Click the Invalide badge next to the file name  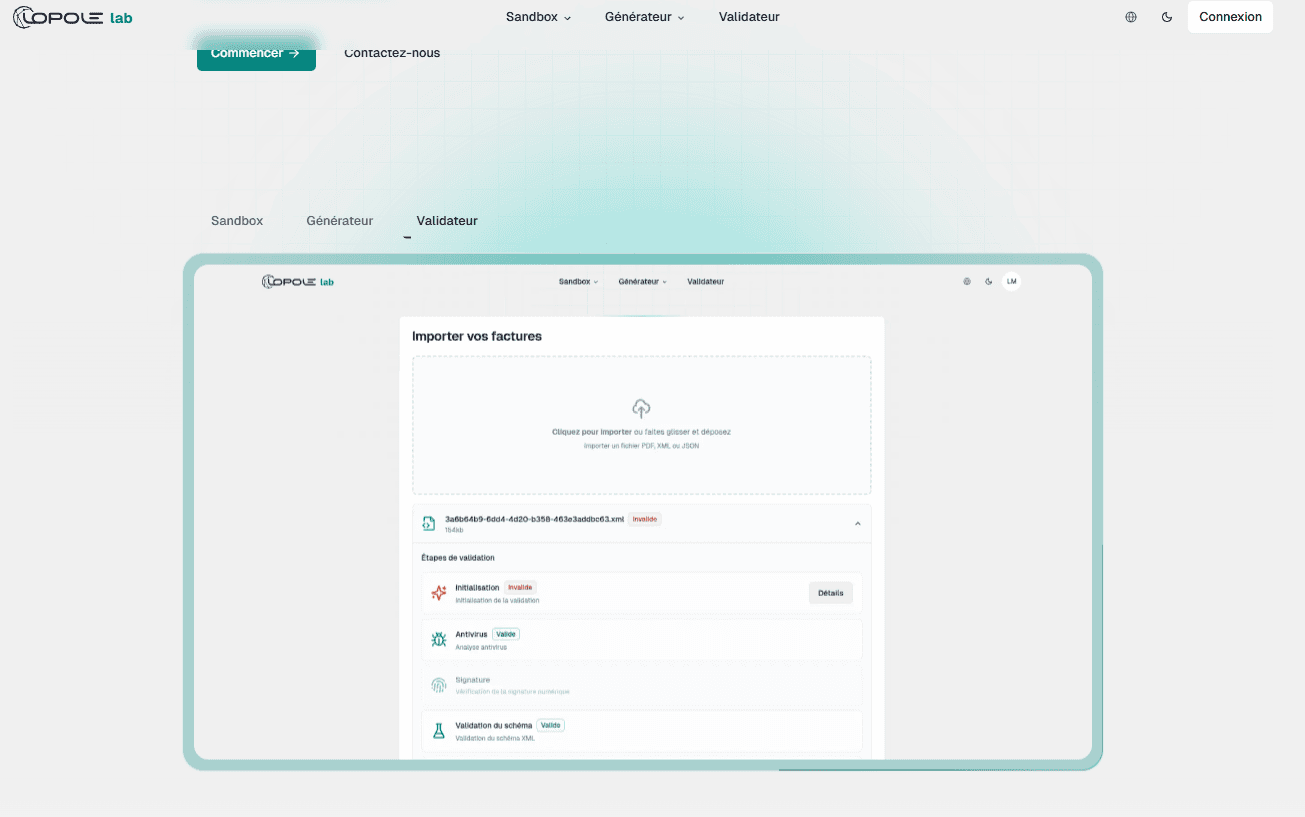click(645, 519)
